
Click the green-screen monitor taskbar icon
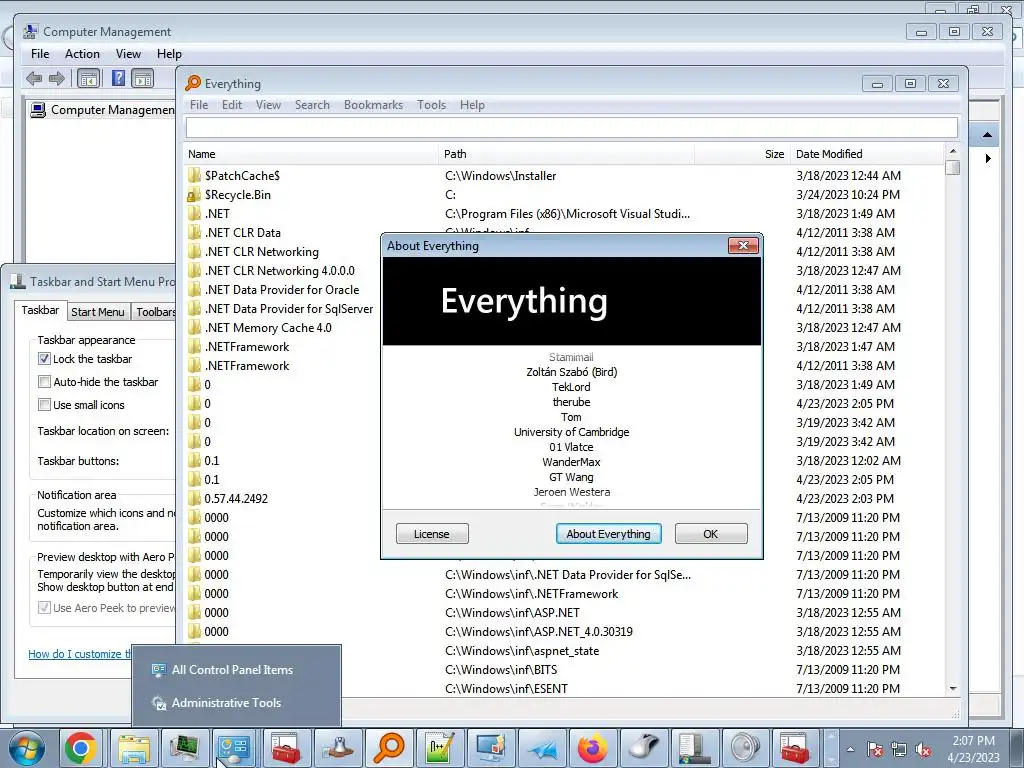(184, 748)
